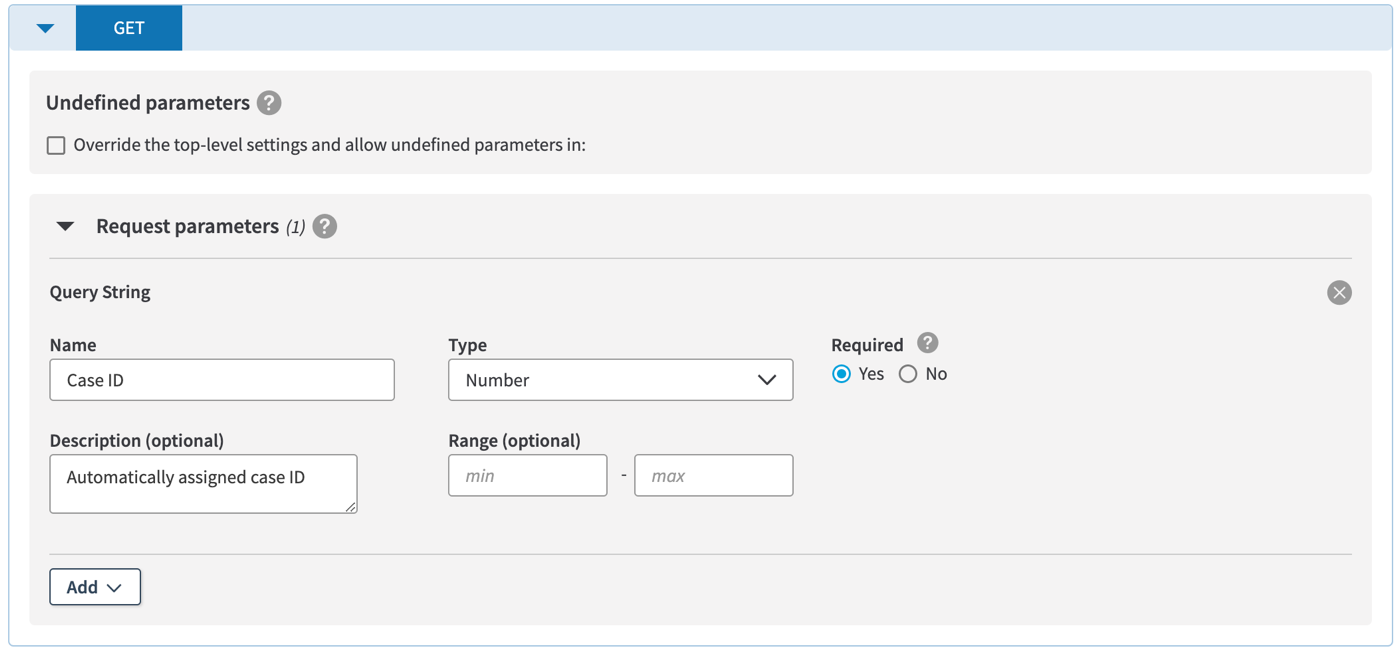Open help for Undefined parameters
The width and height of the screenshot is (1400, 652).
pos(269,103)
